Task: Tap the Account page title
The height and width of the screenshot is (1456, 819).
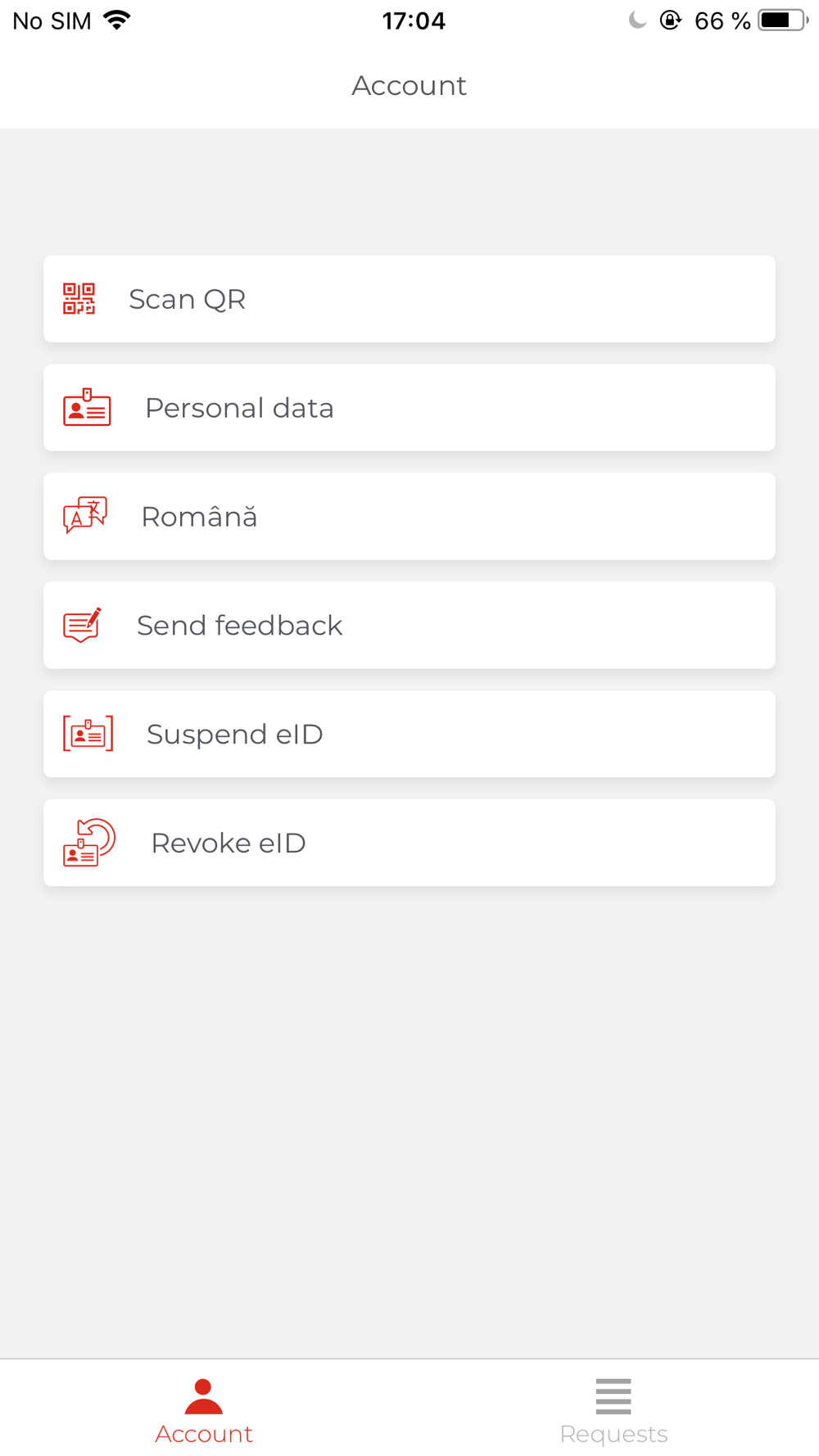Action: tap(409, 85)
